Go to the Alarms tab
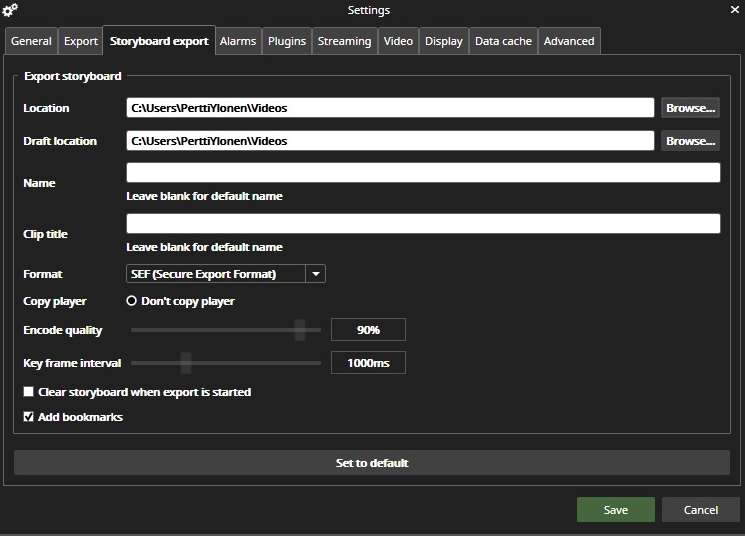 click(x=238, y=41)
